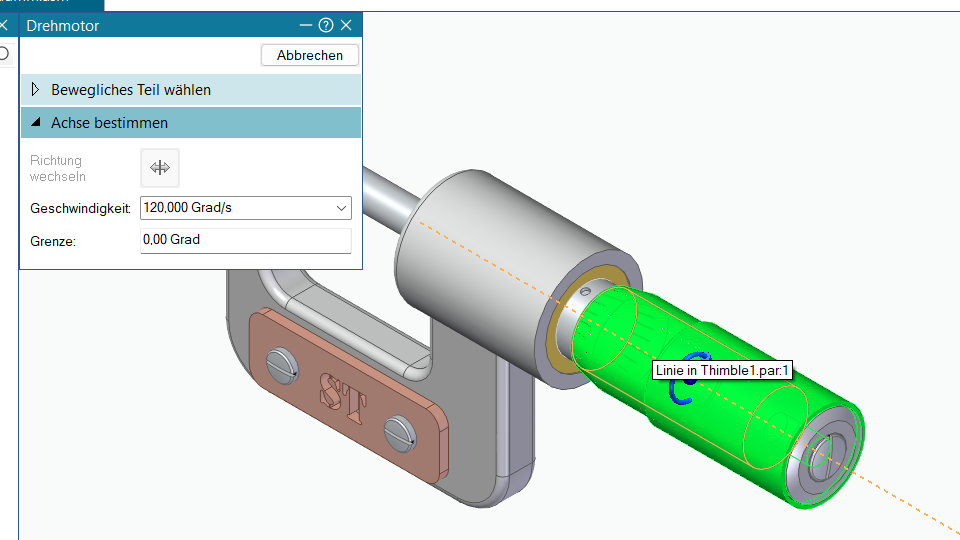The height and width of the screenshot is (540, 960).
Task: Expand the Bewegliches Teil wählen section
Action: click(191, 90)
